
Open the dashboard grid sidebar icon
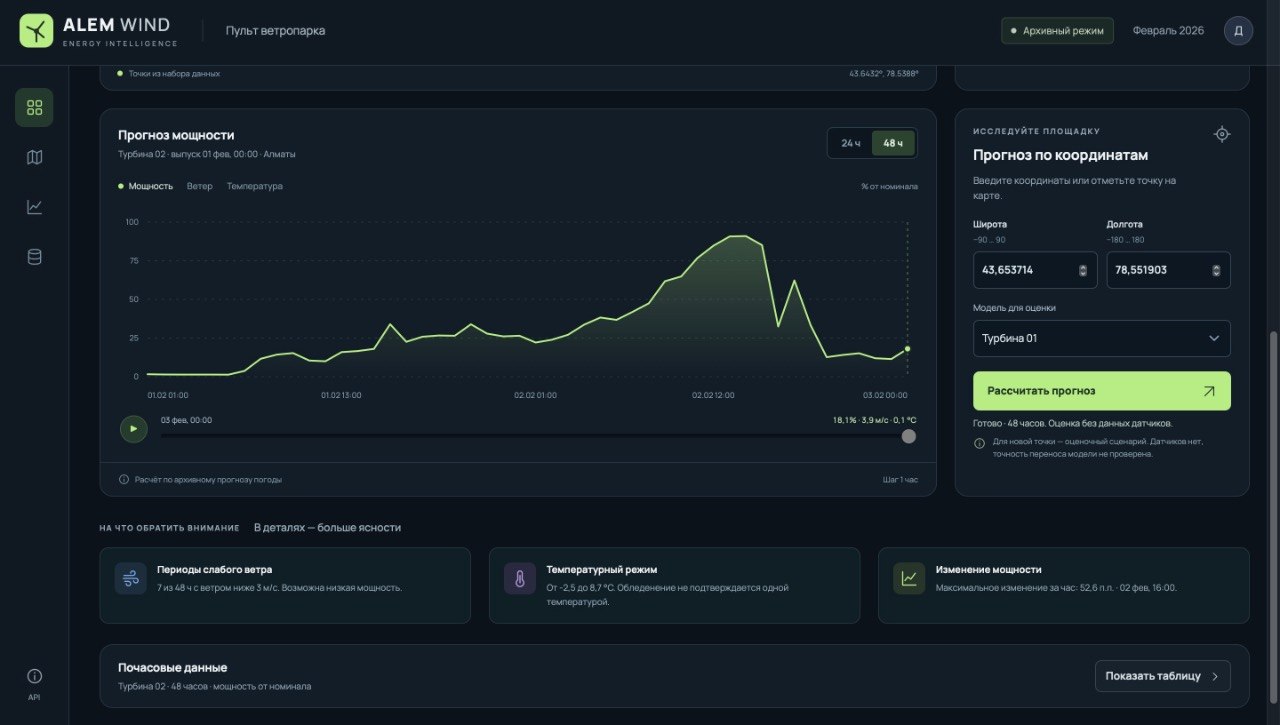(34, 107)
